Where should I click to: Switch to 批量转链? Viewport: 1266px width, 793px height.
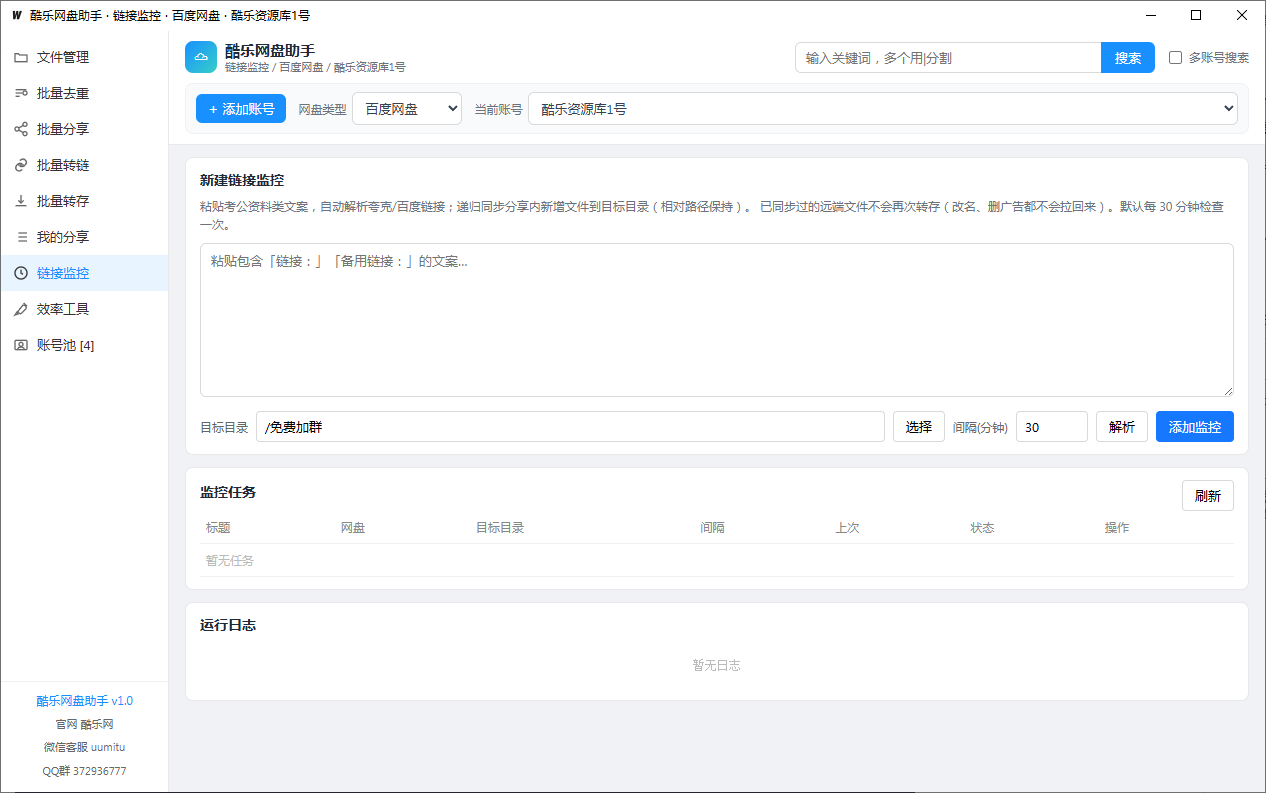[x=84, y=165]
